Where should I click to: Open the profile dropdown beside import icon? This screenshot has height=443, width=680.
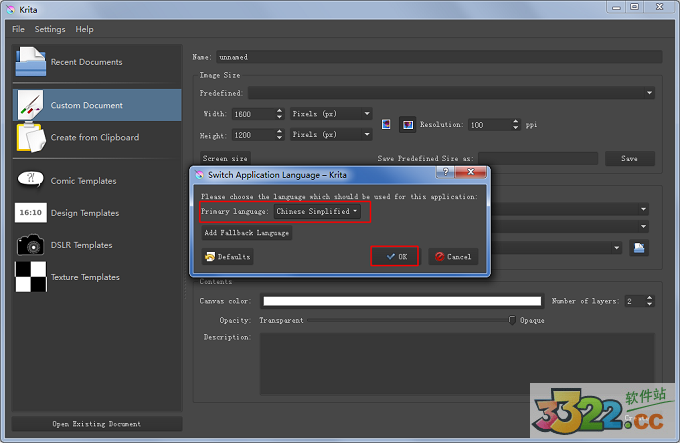coord(616,248)
